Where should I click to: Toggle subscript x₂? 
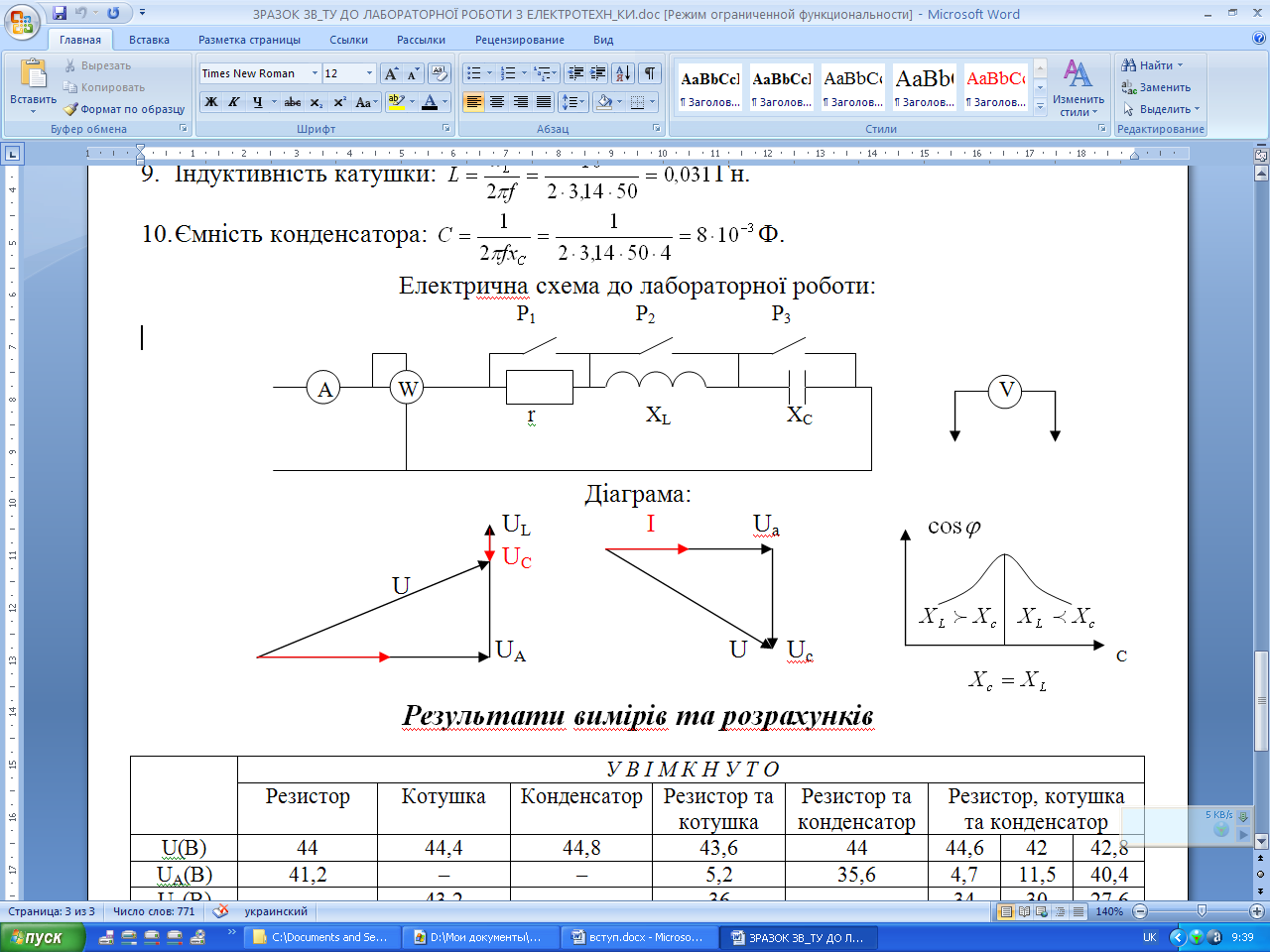pos(316,101)
